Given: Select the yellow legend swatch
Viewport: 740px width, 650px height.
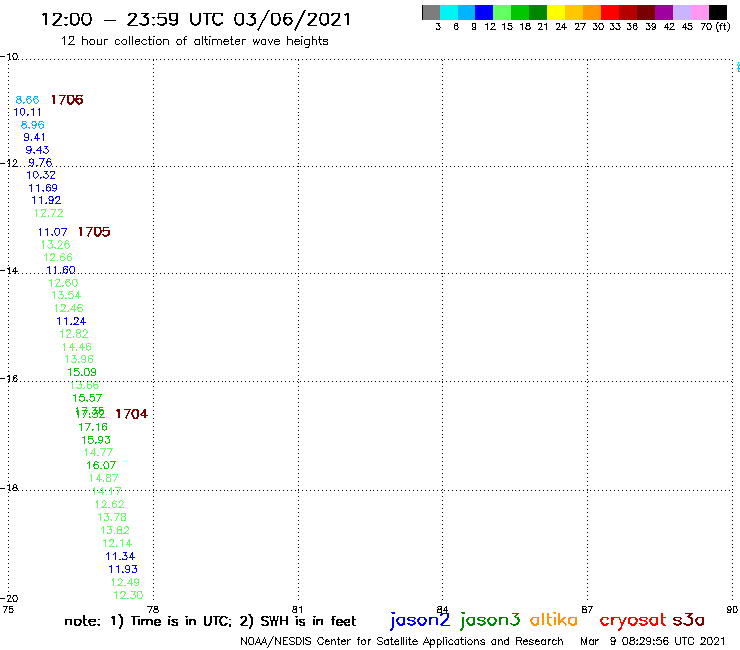Looking at the screenshot, I should coord(556,12).
